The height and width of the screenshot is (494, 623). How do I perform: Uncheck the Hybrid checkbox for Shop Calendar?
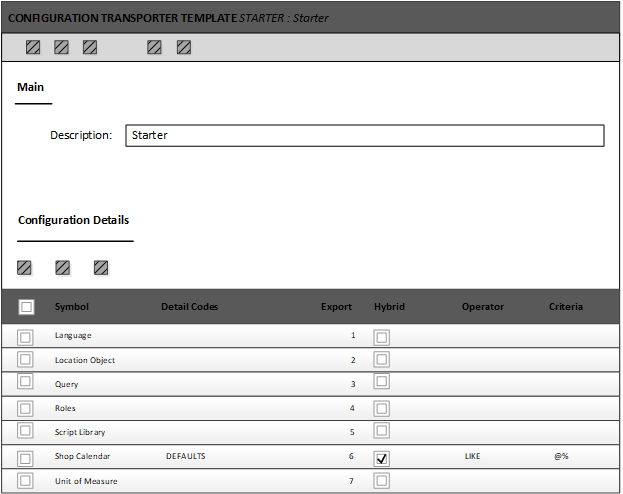tap(382, 458)
